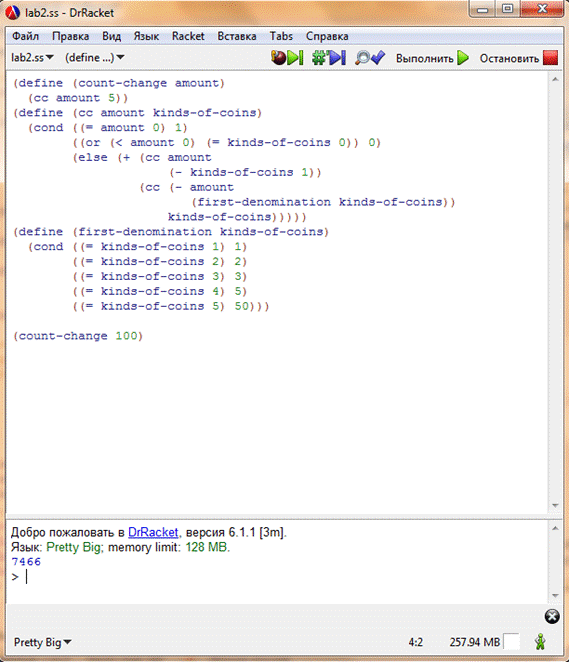The width and height of the screenshot is (569, 662).
Task: Click the DrRacket logo in title bar
Action: point(13,13)
